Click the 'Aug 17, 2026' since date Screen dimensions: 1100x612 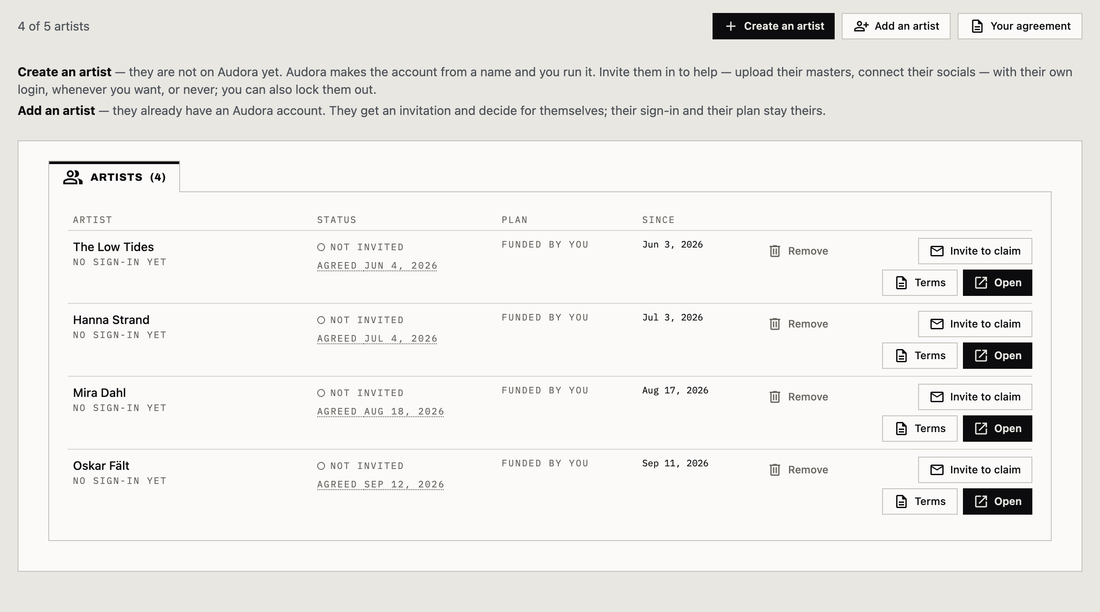pos(675,391)
